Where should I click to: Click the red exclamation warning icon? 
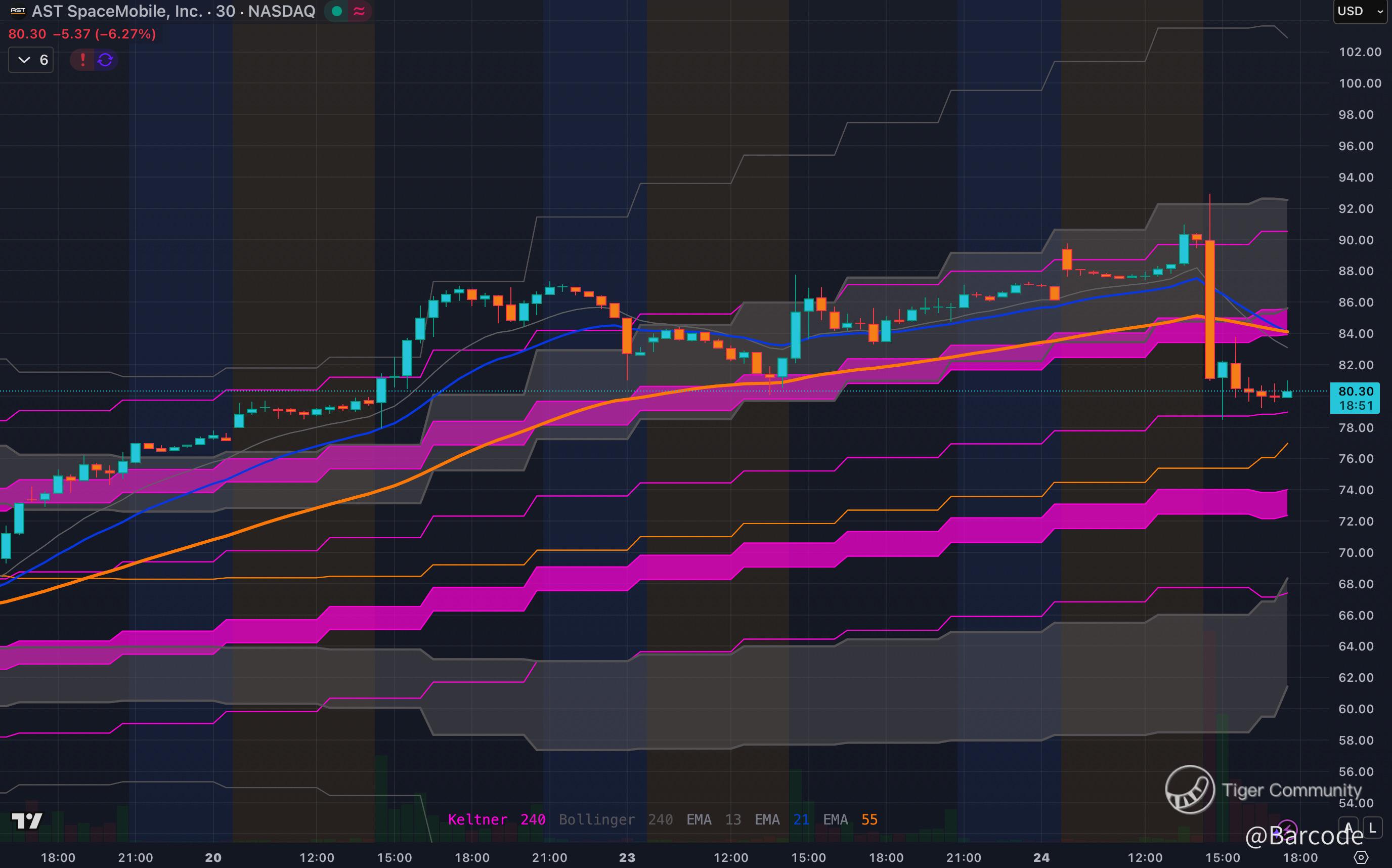(x=82, y=60)
